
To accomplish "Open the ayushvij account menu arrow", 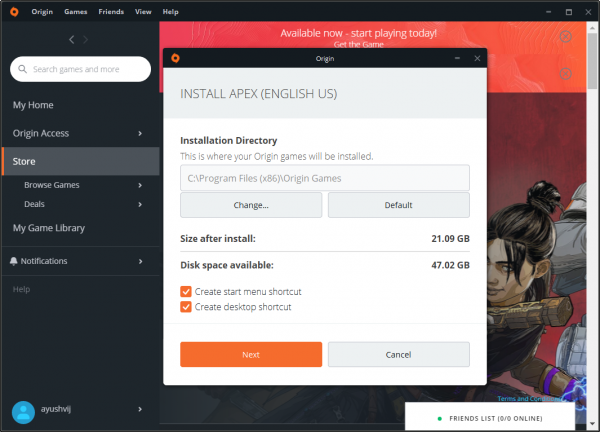I will coord(140,409).
